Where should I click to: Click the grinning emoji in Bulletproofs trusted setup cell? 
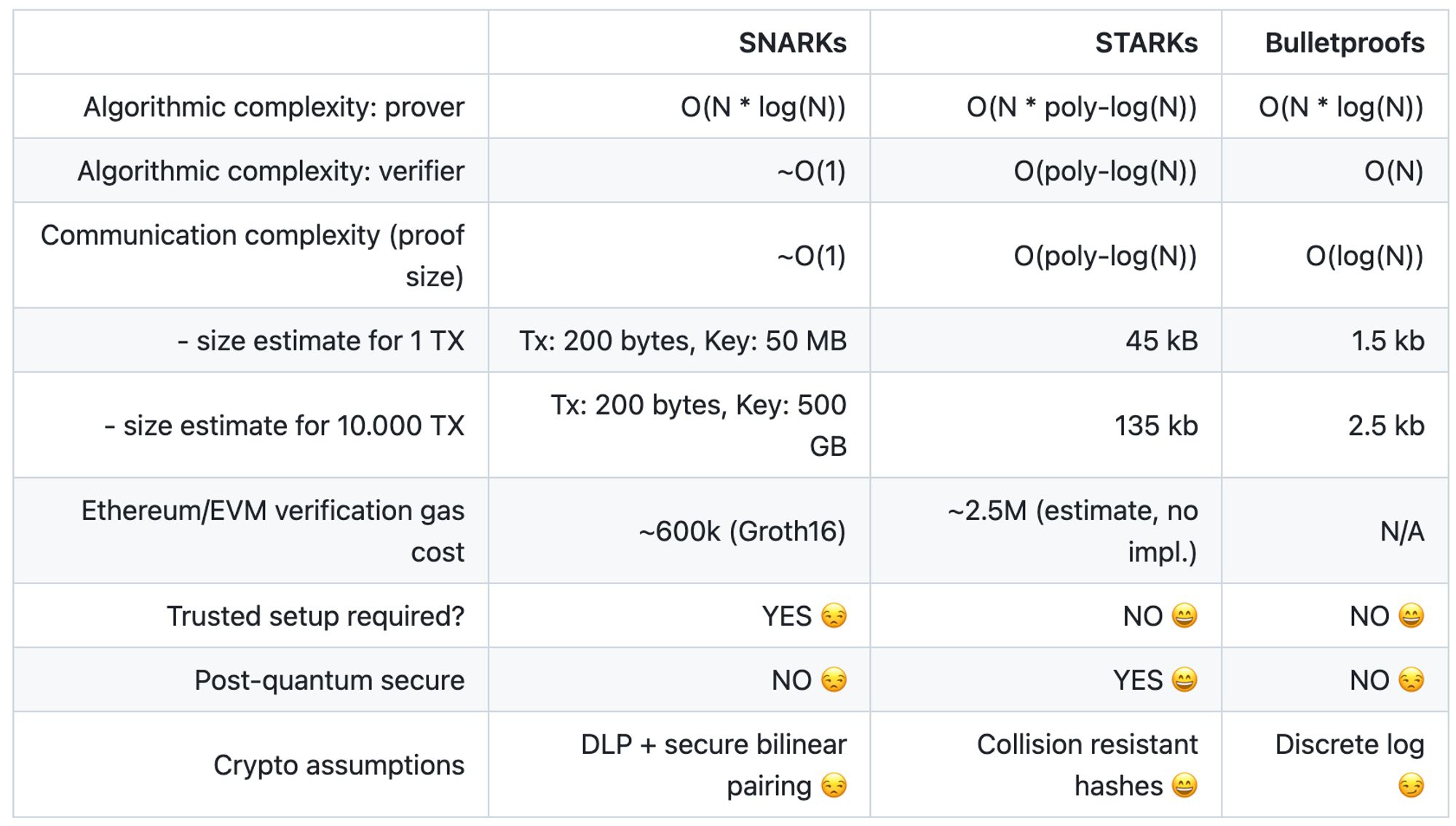pyautogui.click(x=1411, y=616)
